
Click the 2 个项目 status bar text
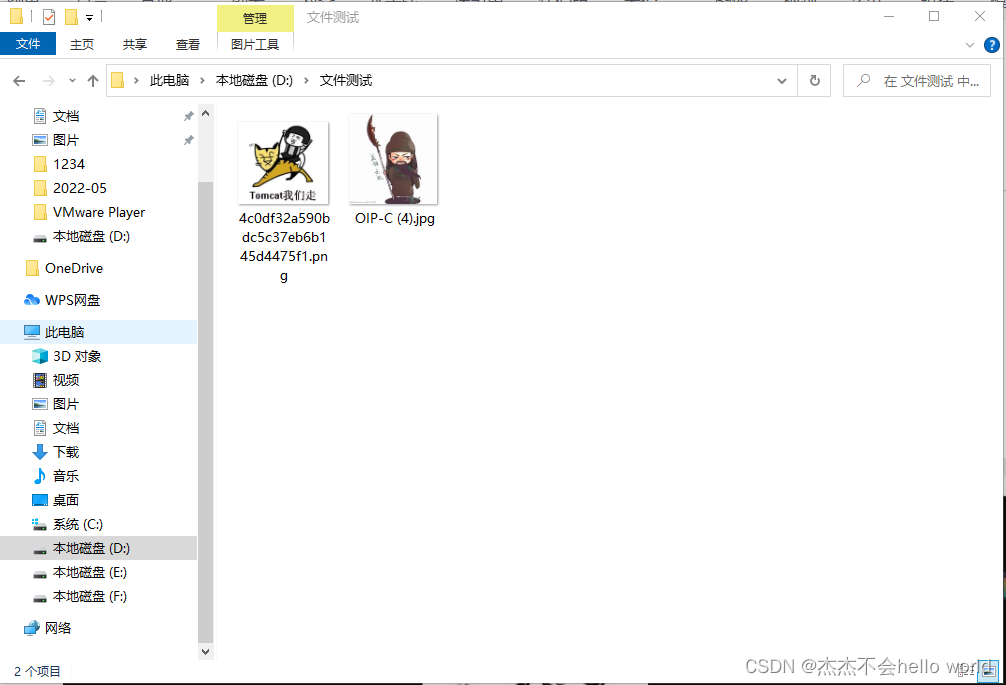point(37,672)
